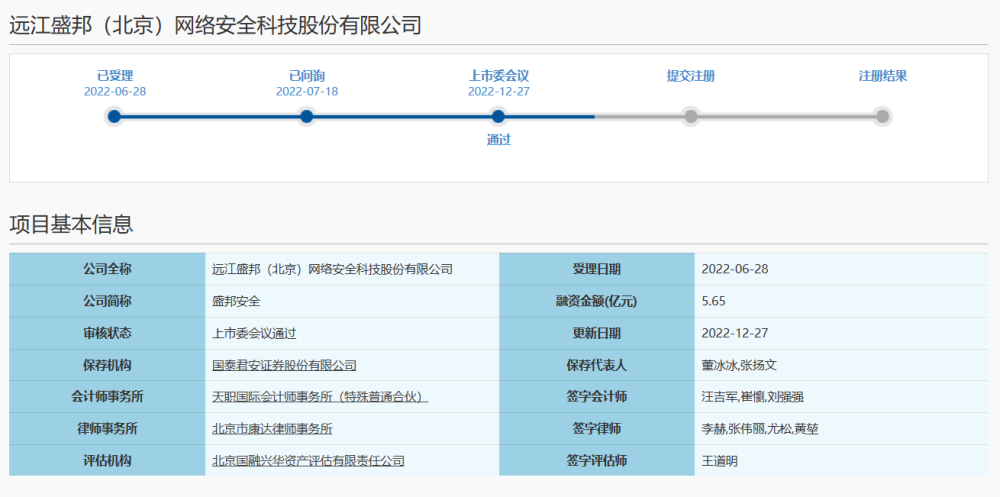Click the 项目基本信息 section heading
1000x497 pixels.
coord(71,224)
